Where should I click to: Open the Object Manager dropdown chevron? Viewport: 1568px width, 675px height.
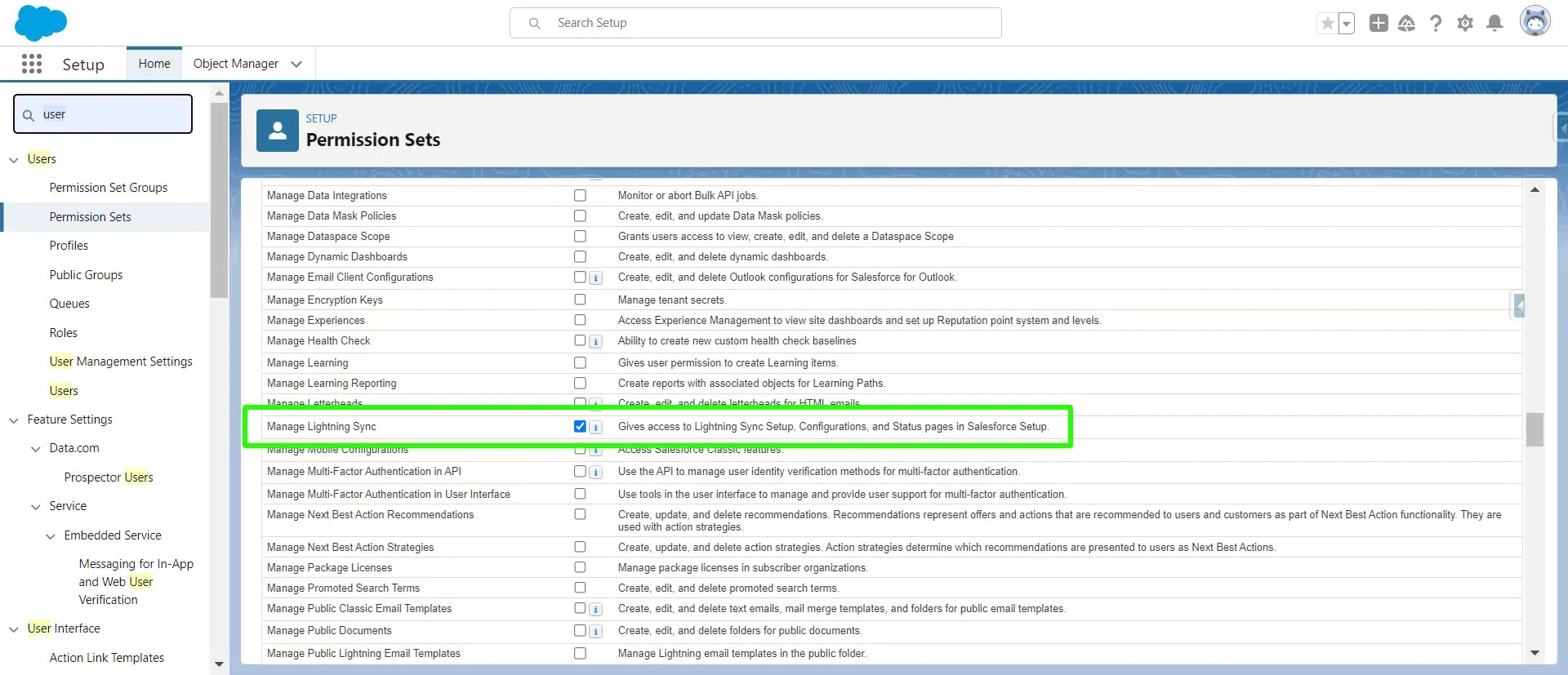[296, 64]
